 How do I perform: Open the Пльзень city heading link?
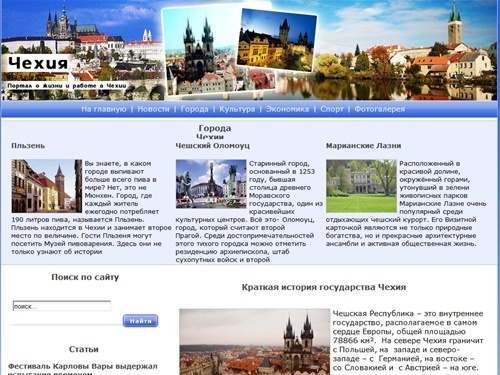[28, 146]
